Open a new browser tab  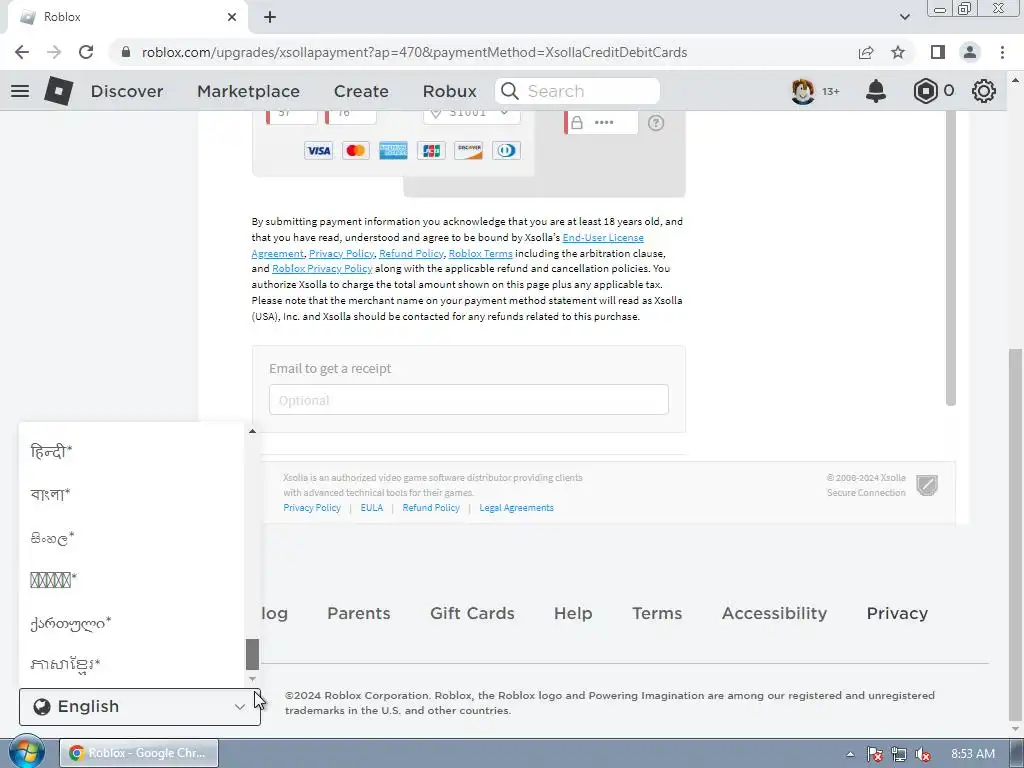270,17
